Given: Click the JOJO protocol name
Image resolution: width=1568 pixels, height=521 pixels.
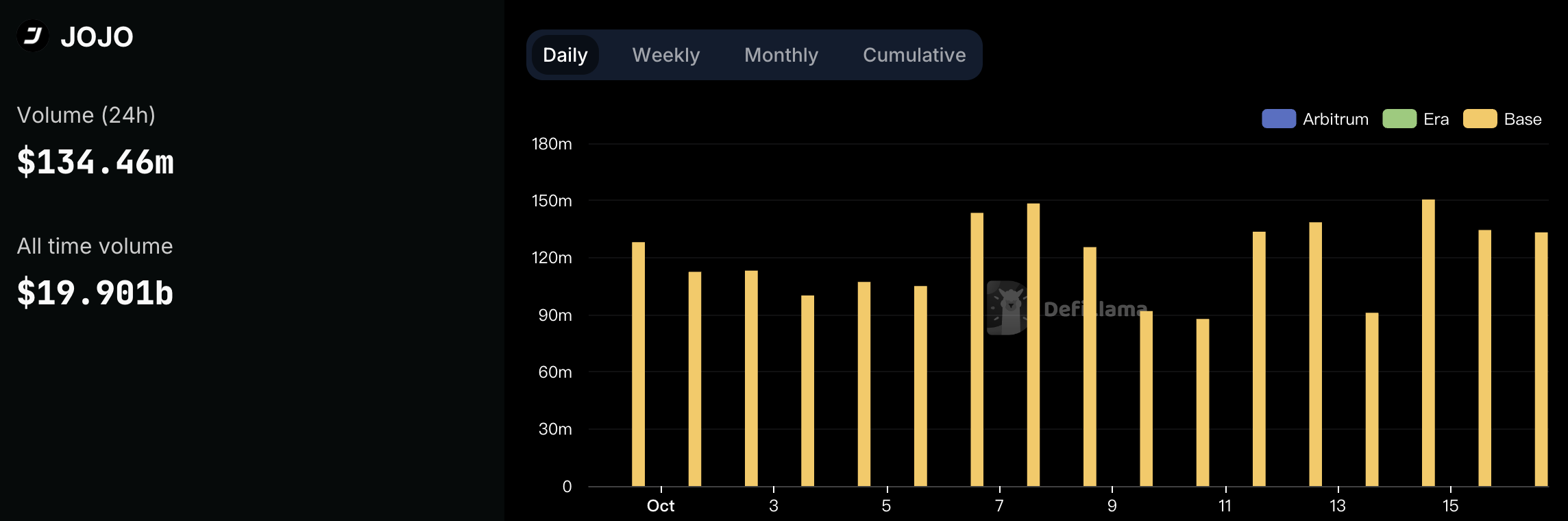Looking at the screenshot, I should tap(97, 37).
